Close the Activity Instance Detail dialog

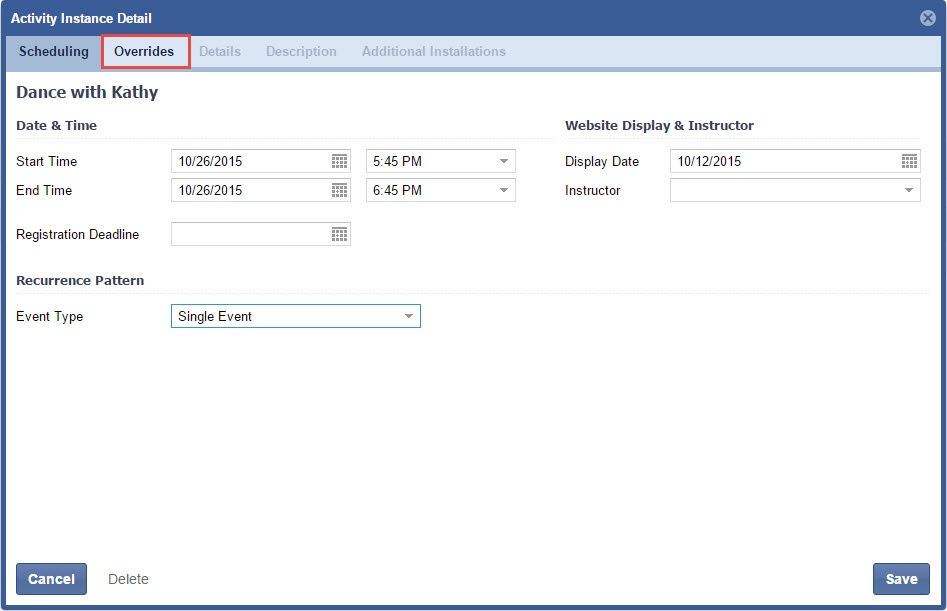tap(927, 18)
